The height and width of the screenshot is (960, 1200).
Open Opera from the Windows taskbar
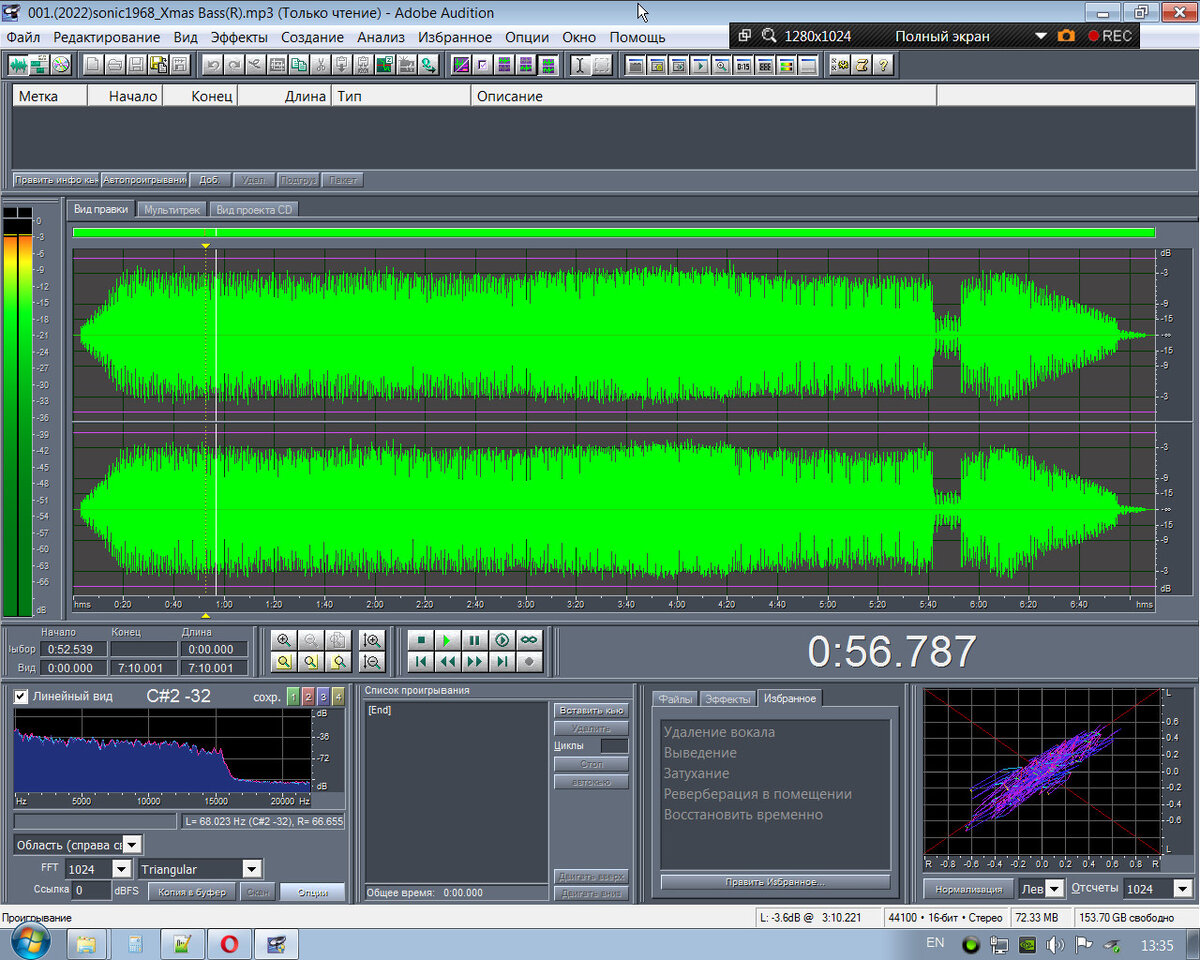(x=229, y=943)
